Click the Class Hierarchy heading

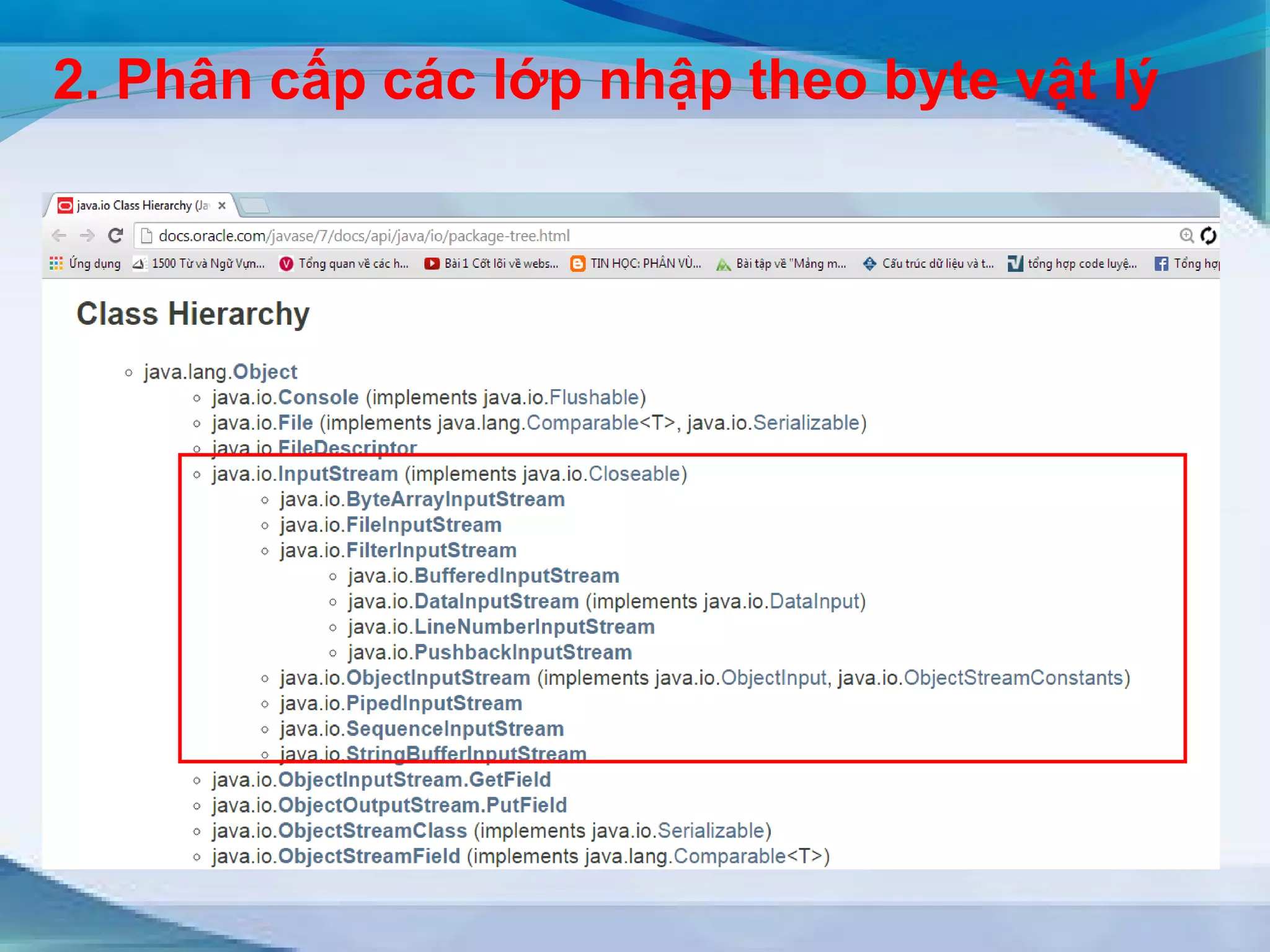pos(193,314)
